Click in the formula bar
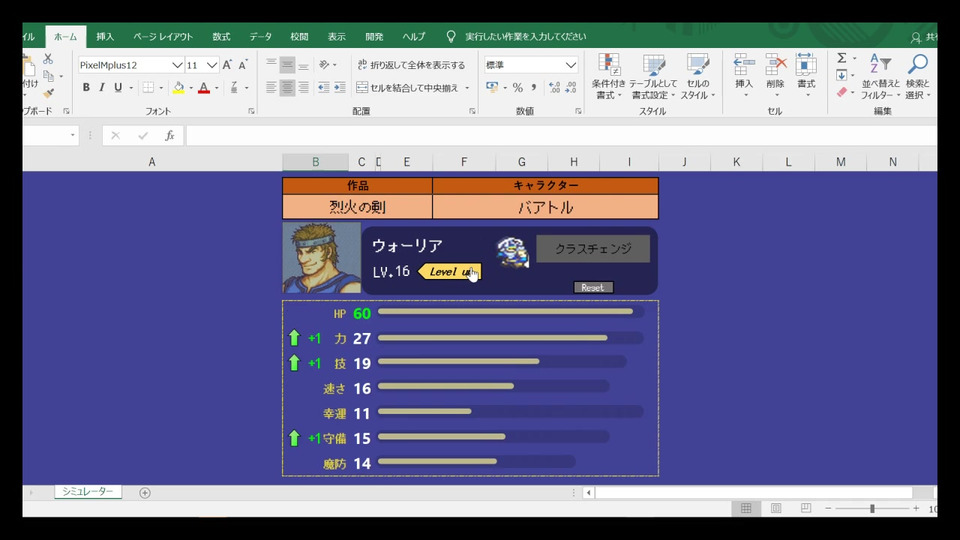This screenshot has height=540, width=960. point(561,135)
